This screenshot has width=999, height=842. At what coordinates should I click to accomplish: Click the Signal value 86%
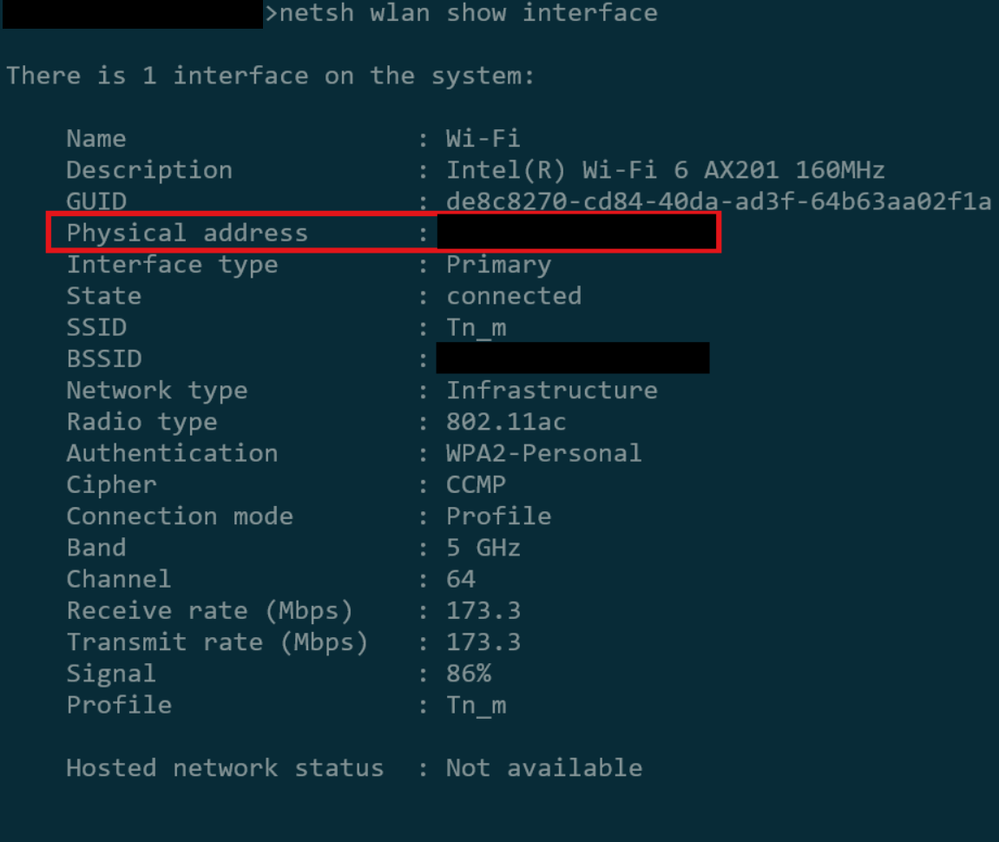(469, 674)
